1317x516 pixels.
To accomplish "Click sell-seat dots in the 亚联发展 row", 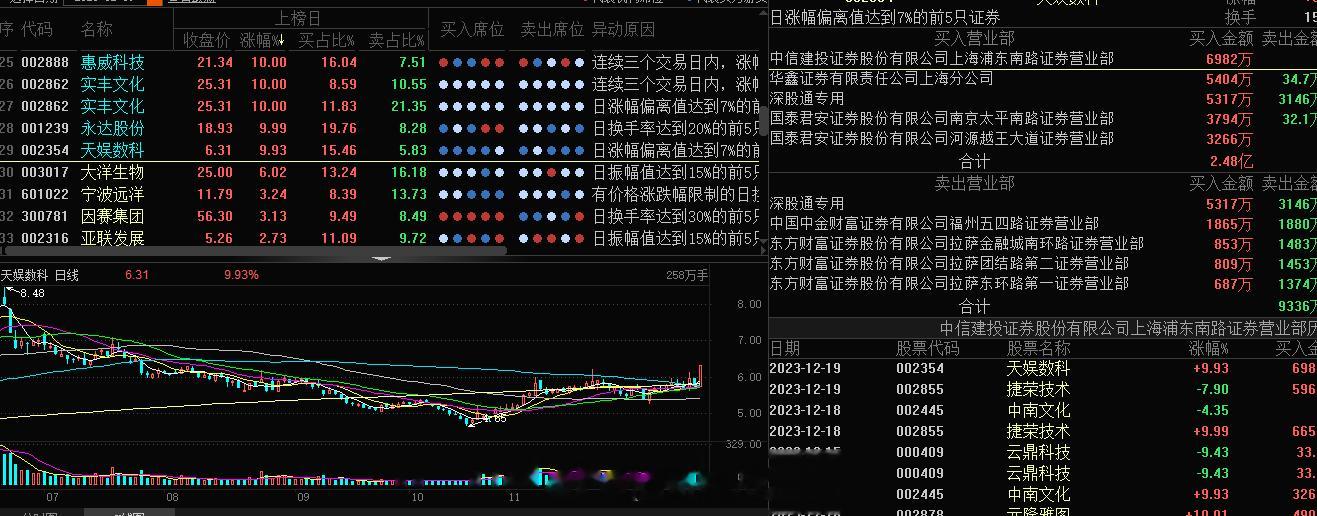I will click(x=551, y=238).
